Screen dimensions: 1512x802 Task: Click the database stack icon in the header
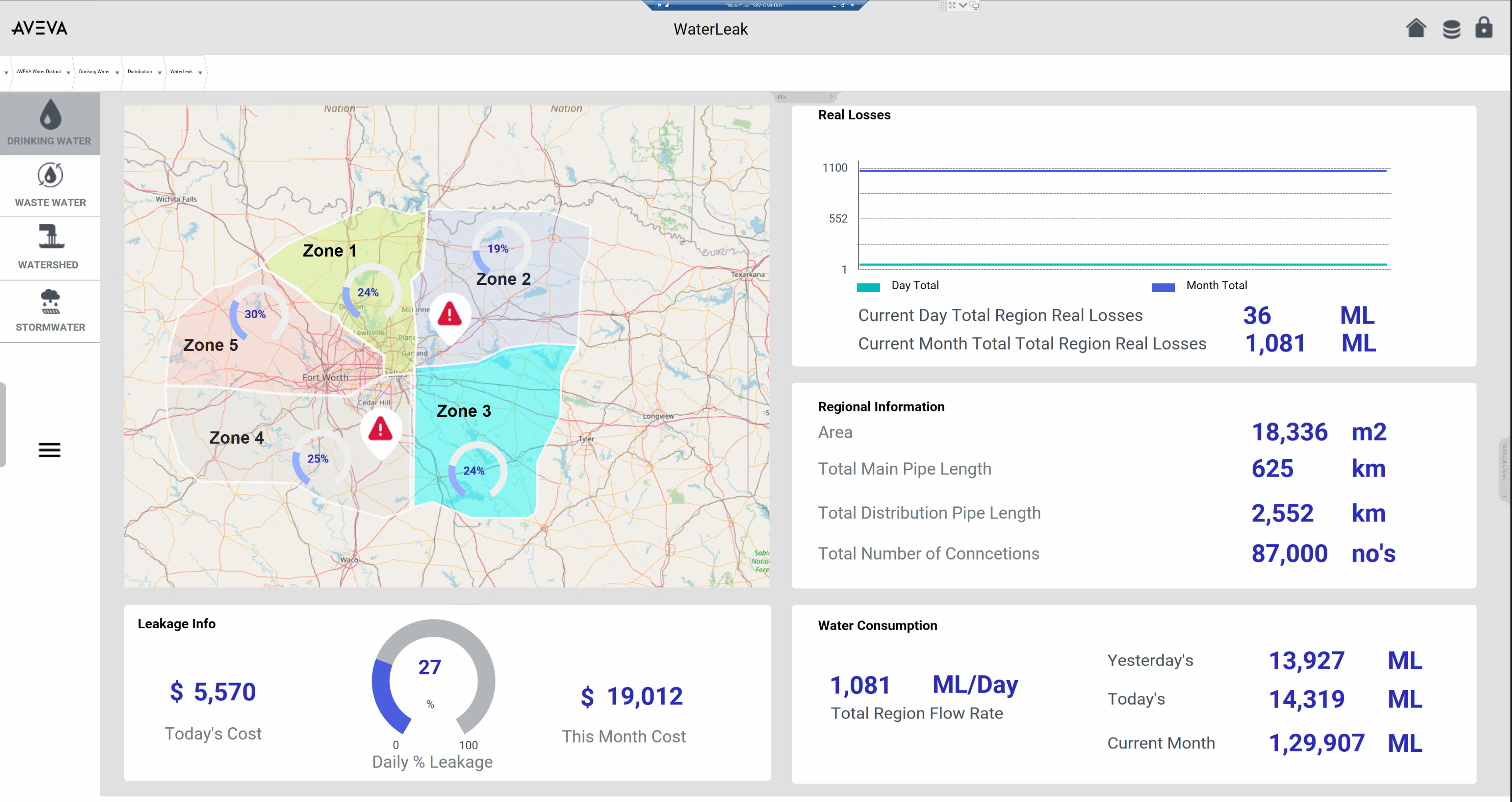[x=1451, y=29]
